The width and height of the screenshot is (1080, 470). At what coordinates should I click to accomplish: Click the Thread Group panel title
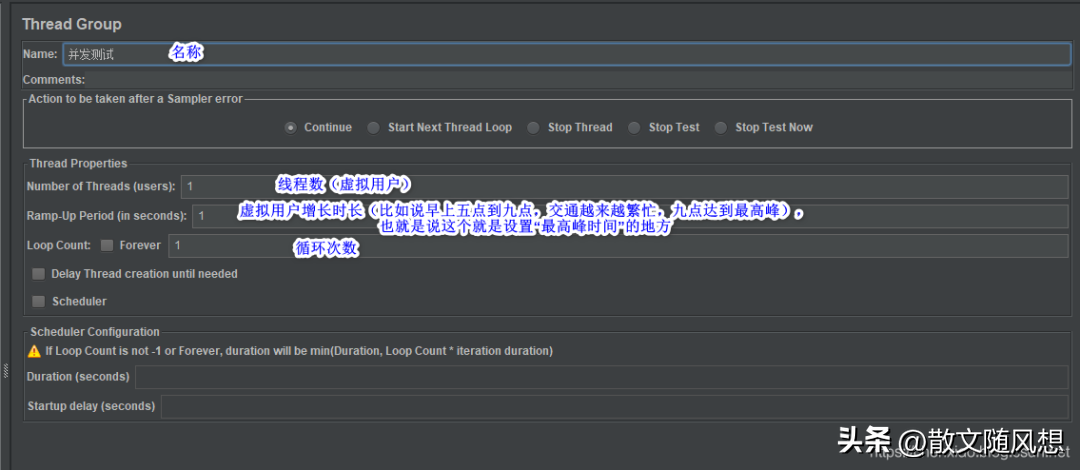[x=71, y=23]
